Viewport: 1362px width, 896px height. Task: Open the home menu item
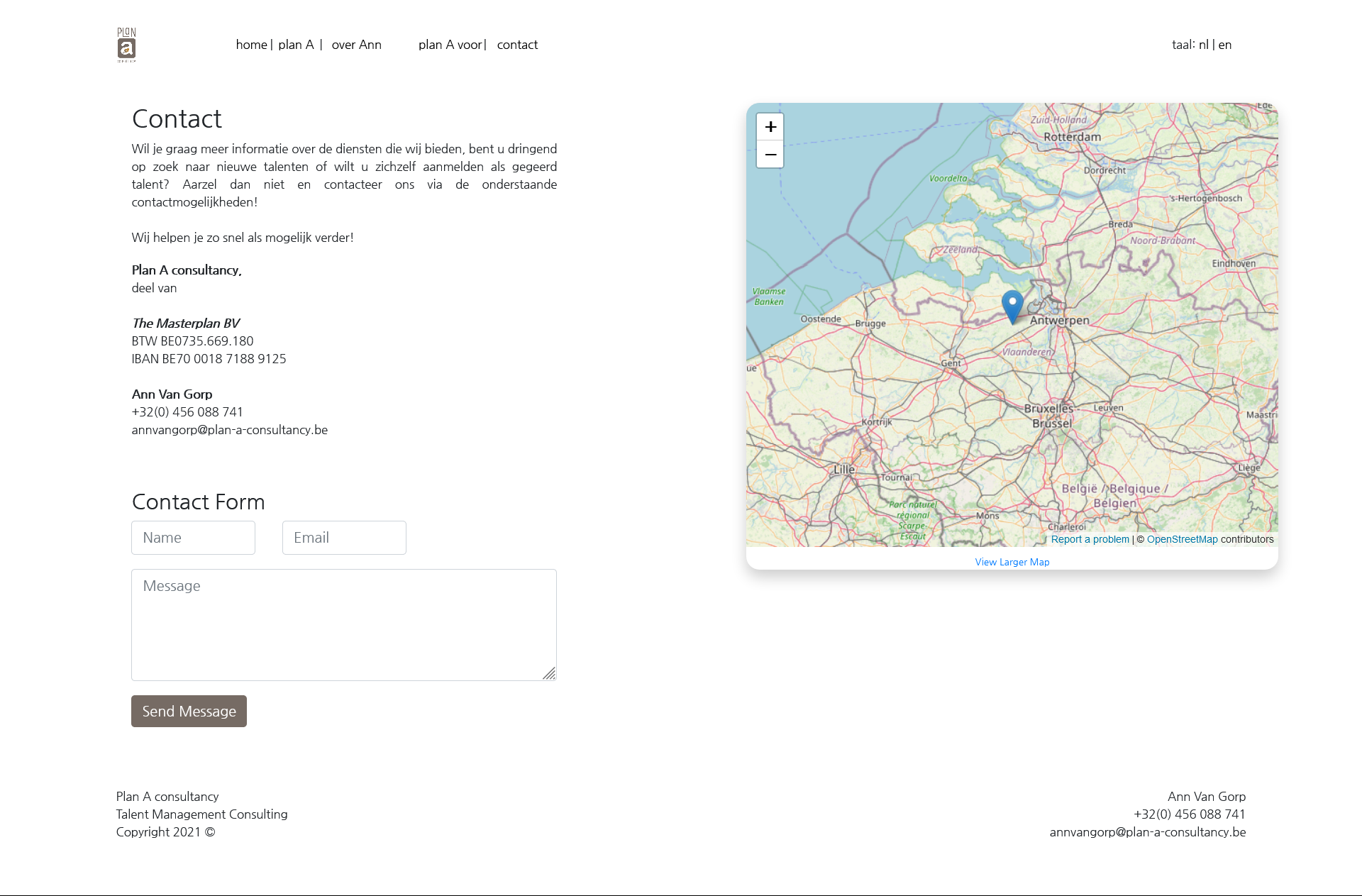251,45
